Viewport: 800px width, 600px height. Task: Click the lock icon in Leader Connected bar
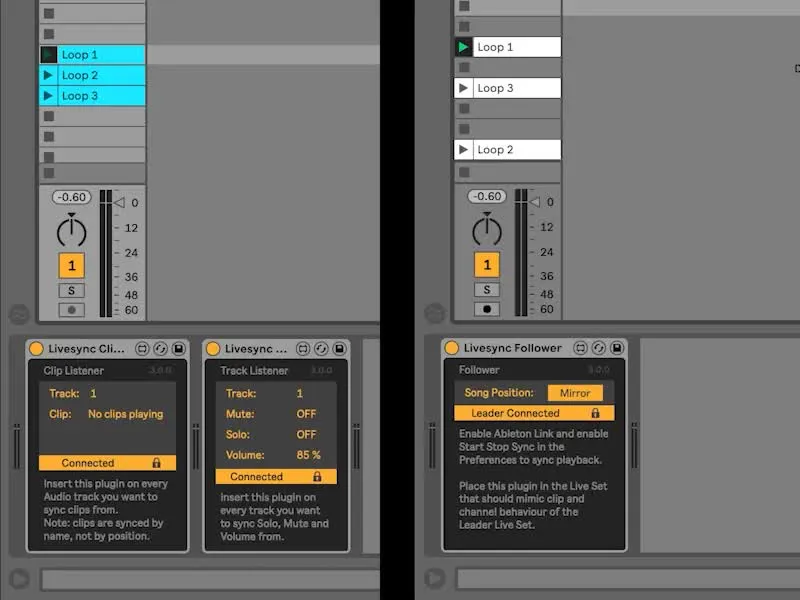pyautogui.click(x=595, y=413)
